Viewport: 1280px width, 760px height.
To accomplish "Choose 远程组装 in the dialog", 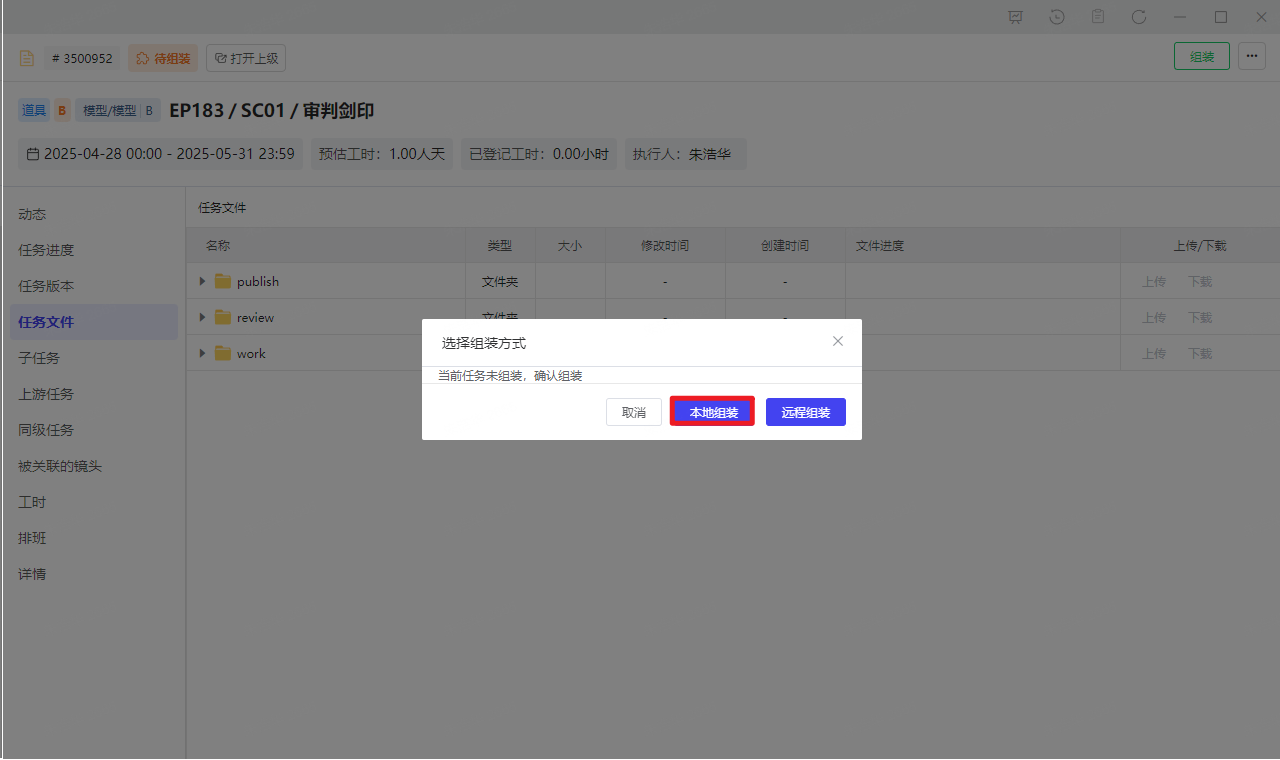I will (x=805, y=412).
